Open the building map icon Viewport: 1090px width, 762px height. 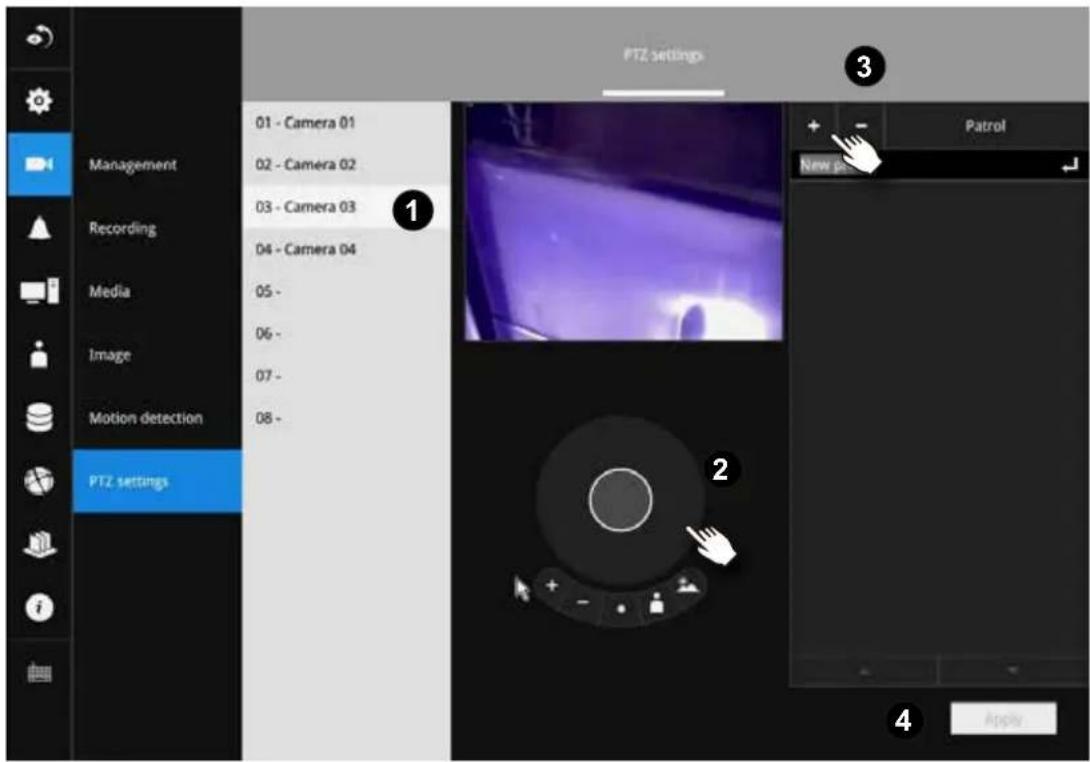(x=39, y=544)
